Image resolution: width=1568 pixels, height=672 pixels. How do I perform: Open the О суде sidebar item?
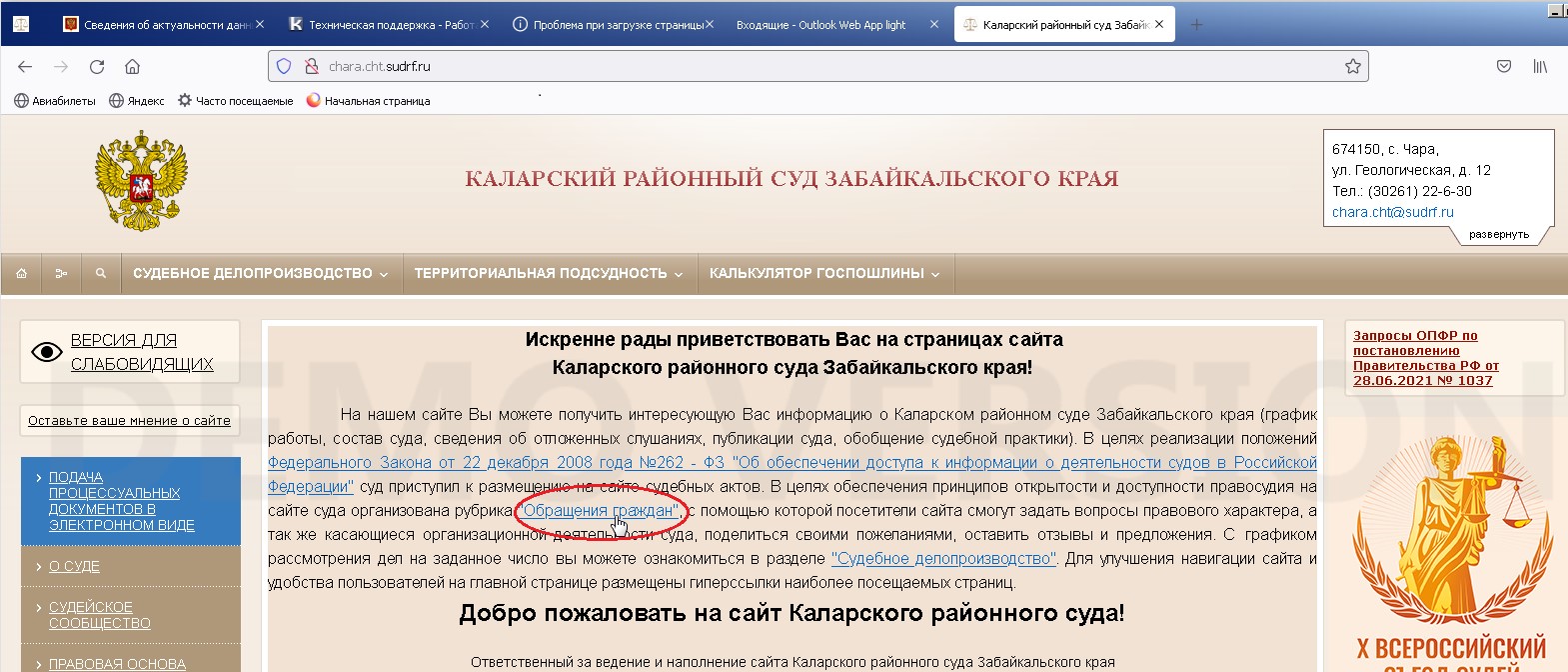pyautogui.click(x=74, y=566)
